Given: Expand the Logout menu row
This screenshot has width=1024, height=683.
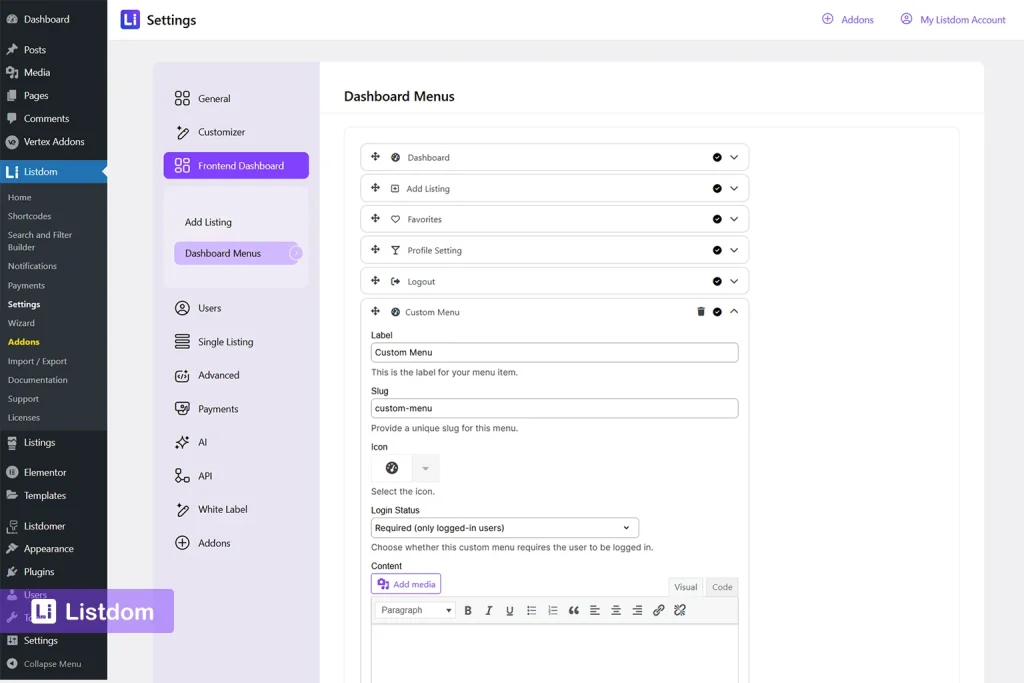Looking at the screenshot, I should point(734,281).
